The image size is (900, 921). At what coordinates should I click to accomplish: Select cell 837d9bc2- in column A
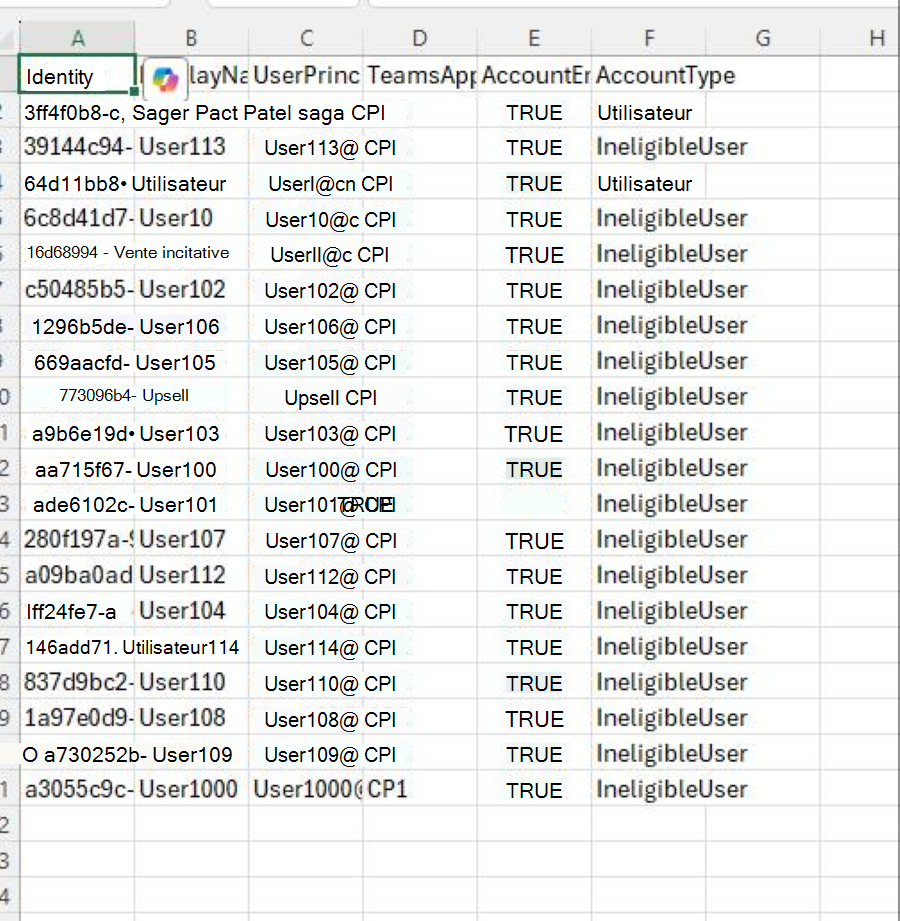pos(78,682)
